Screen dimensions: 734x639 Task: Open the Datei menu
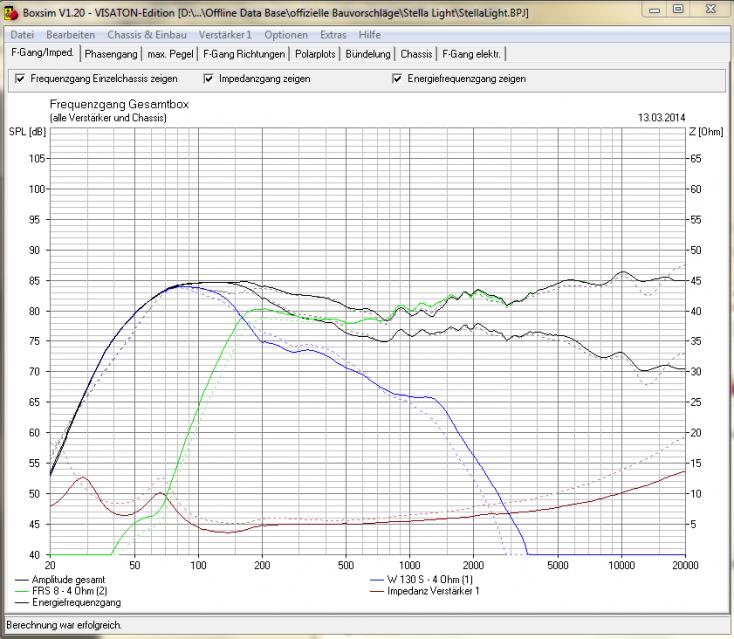tap(22, 35)
